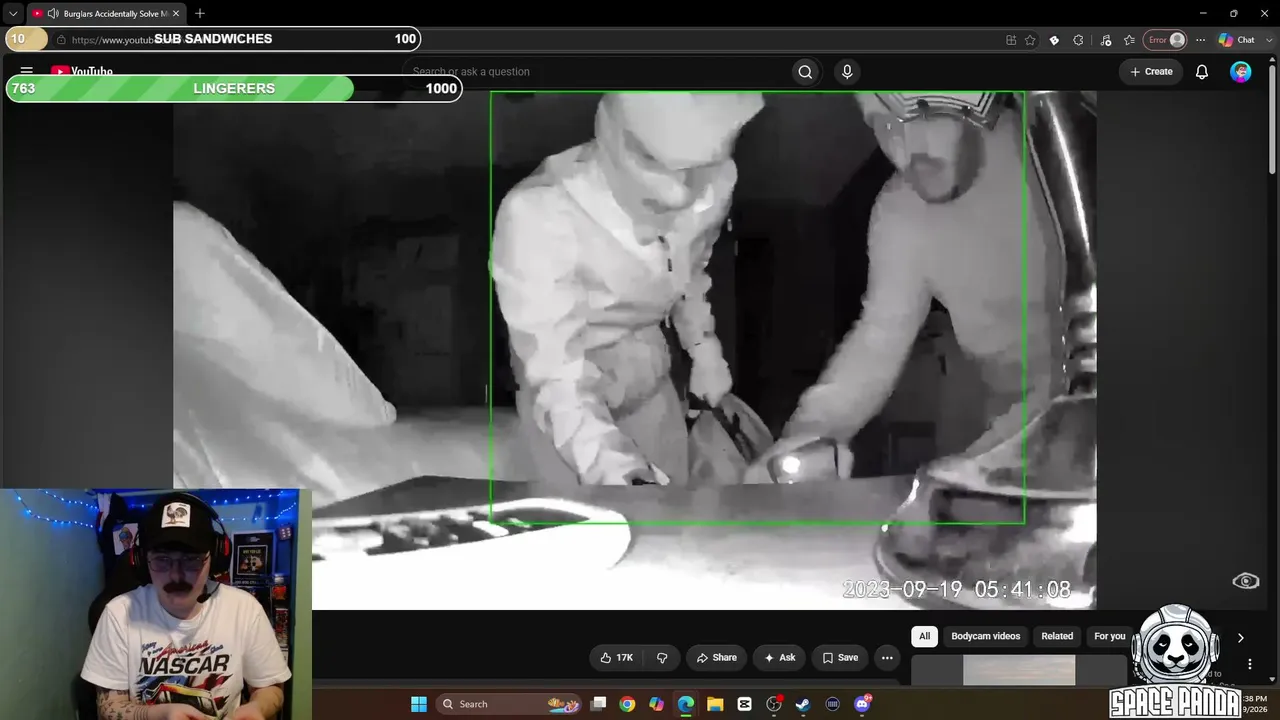Share the video
This screenshot has width=1280, height=720.
(x=716, y=658)
